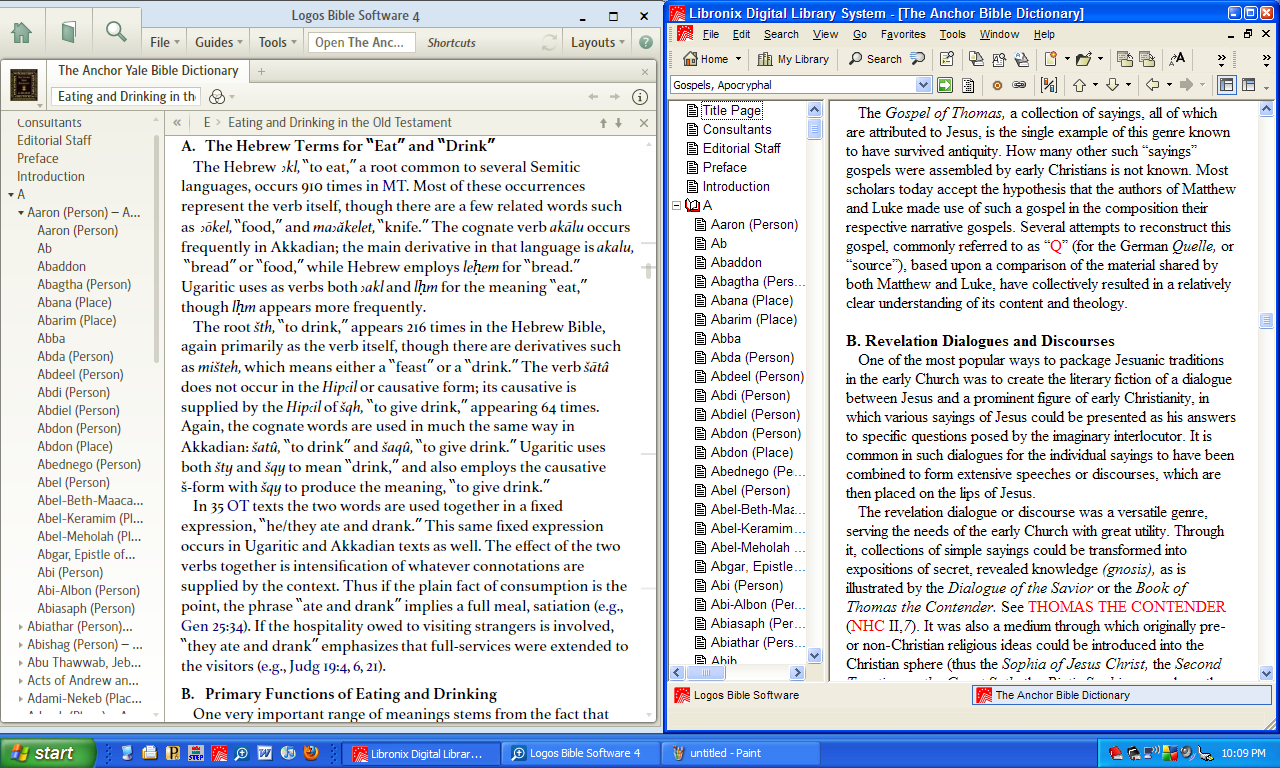Click the Libronix linked chain icon
Image resolution: width=1280 pixels, height=768 pixels.
click(x=1019, y=85)
